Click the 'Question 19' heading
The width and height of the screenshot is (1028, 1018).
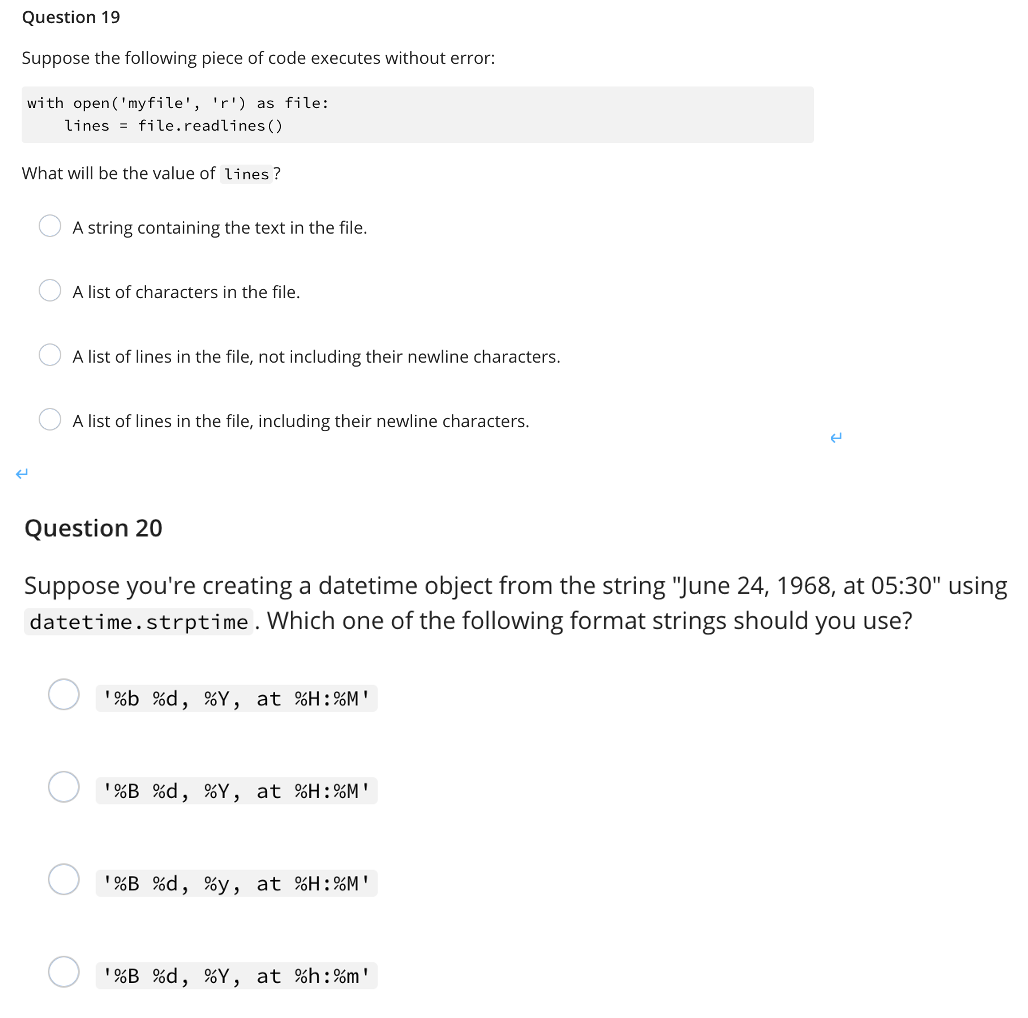click(70, 16)
